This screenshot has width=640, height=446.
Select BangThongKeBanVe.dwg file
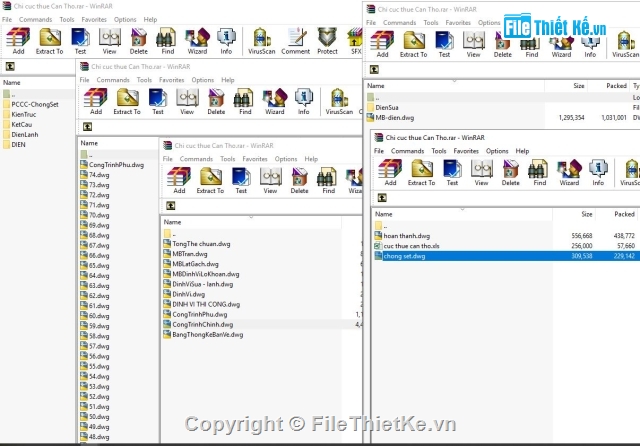[203, 335]
